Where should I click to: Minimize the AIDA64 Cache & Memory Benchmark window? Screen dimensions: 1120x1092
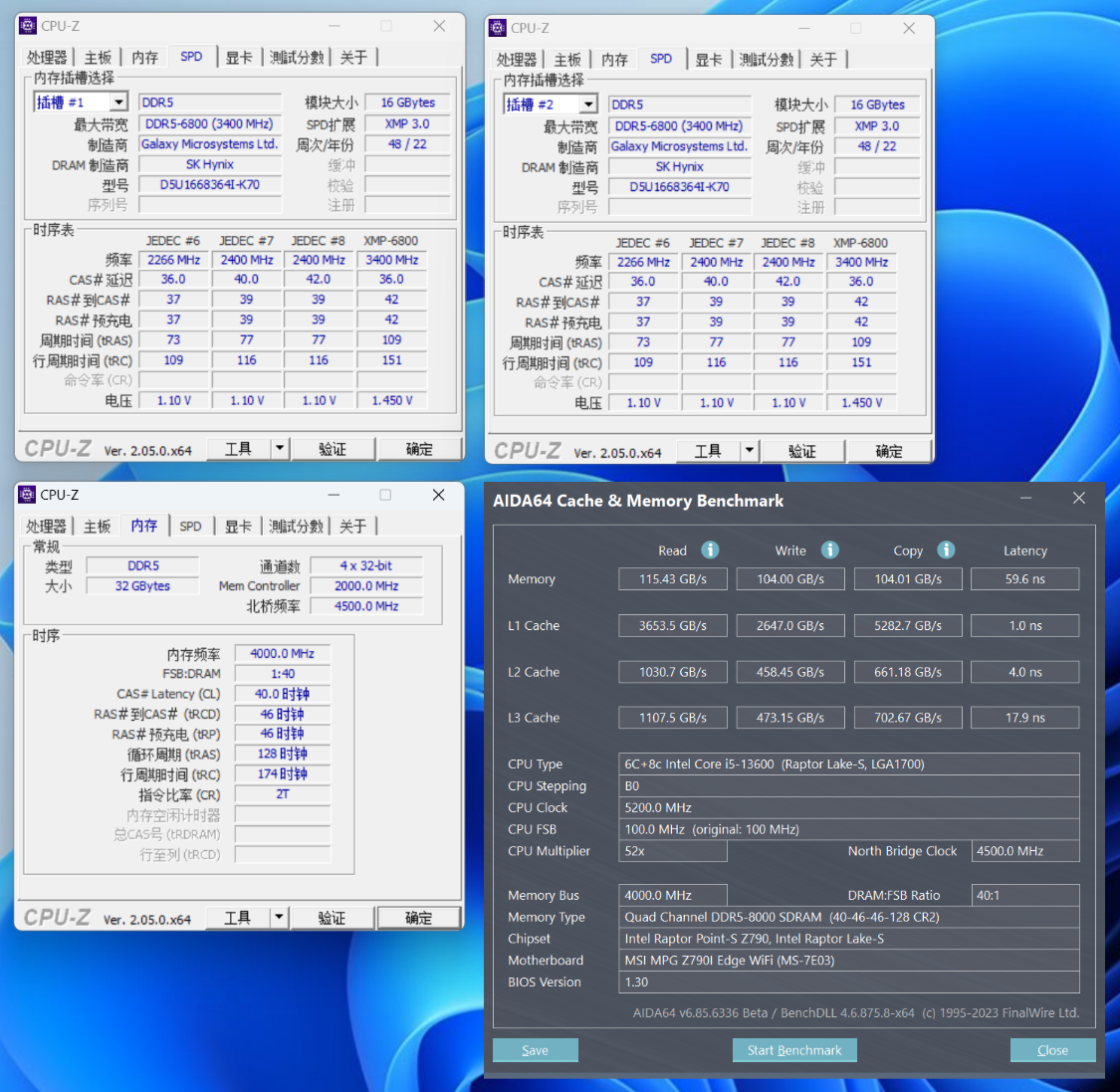tap(1025, 498)
